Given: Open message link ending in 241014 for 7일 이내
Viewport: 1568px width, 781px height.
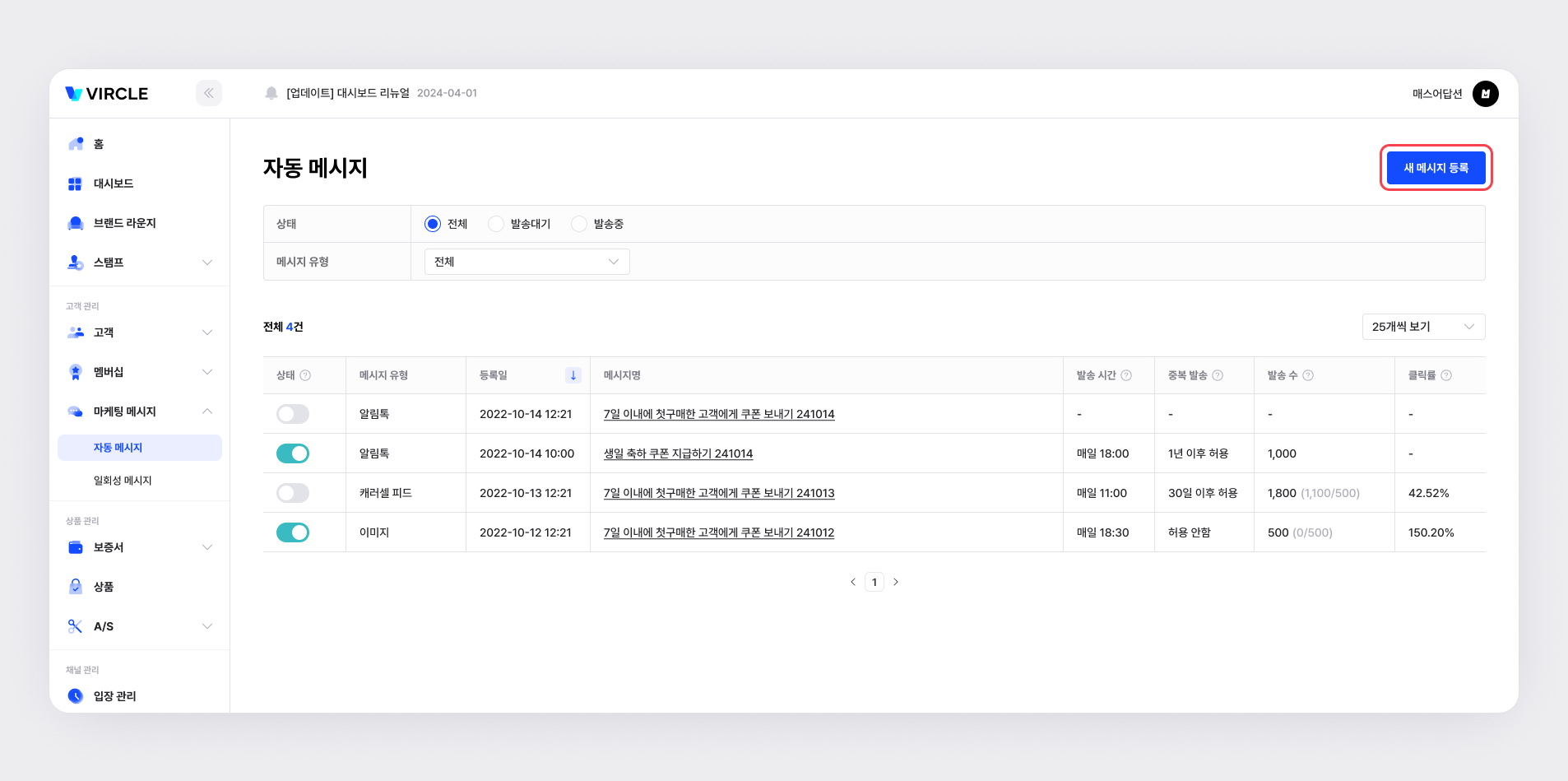Looking at the screenshot, I should click(719, 414).
